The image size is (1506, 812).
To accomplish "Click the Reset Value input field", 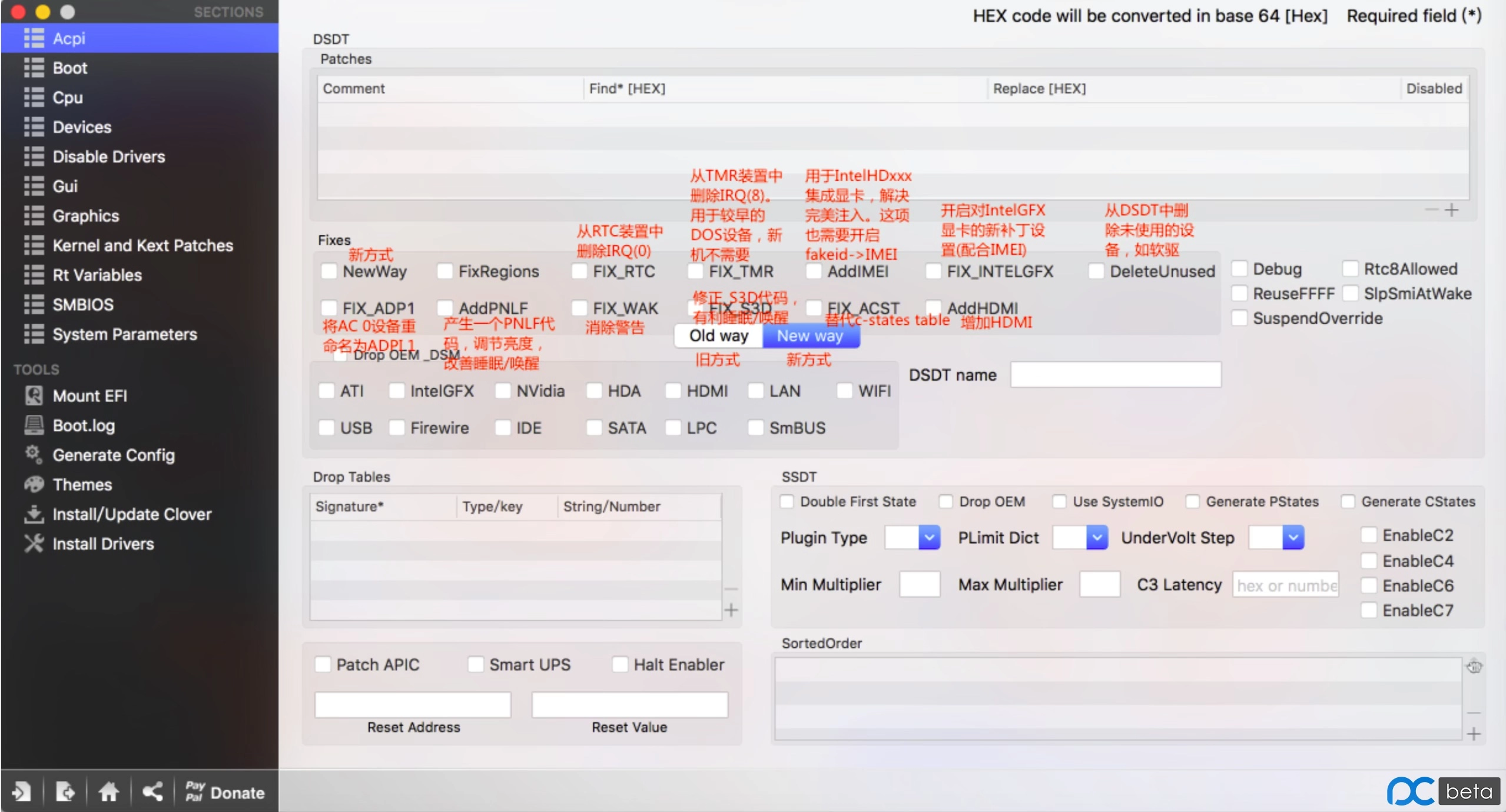I will click(x=629, y=704).
